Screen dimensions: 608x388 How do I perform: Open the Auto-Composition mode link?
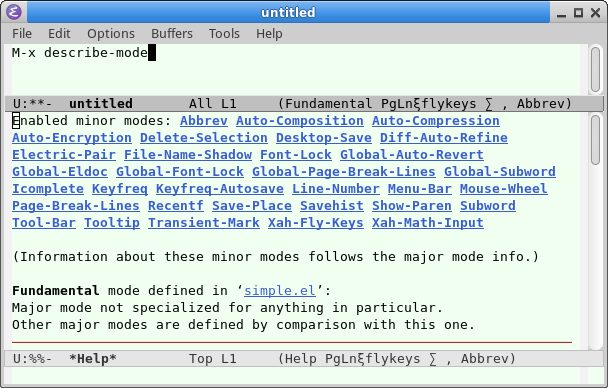click(300, 121)
